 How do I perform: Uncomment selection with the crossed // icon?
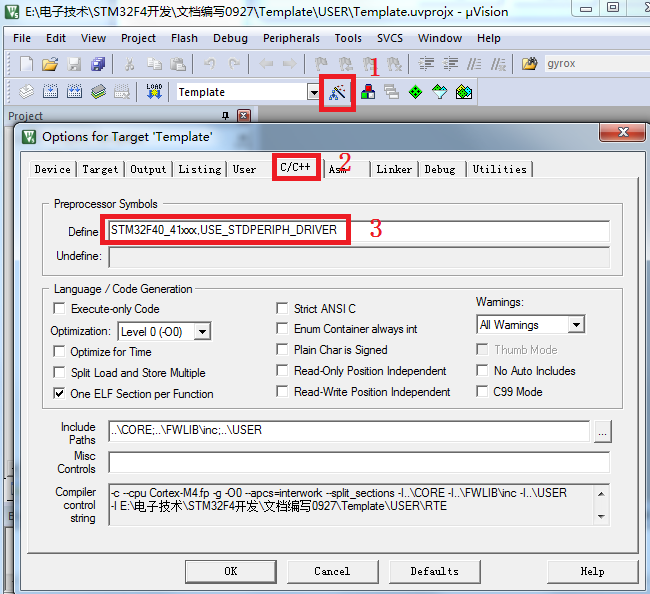498,63
